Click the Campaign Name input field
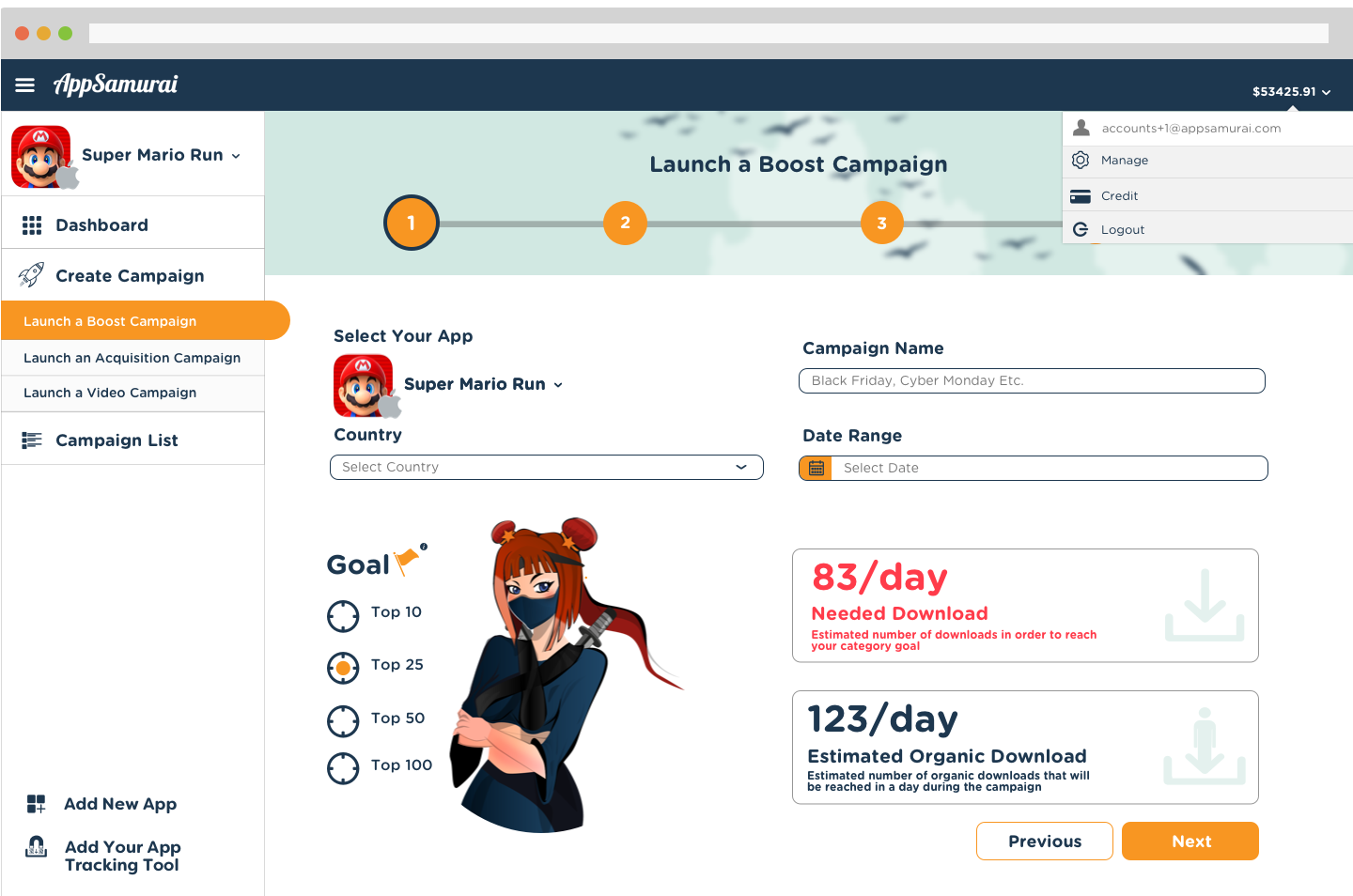 [1032, 380]
